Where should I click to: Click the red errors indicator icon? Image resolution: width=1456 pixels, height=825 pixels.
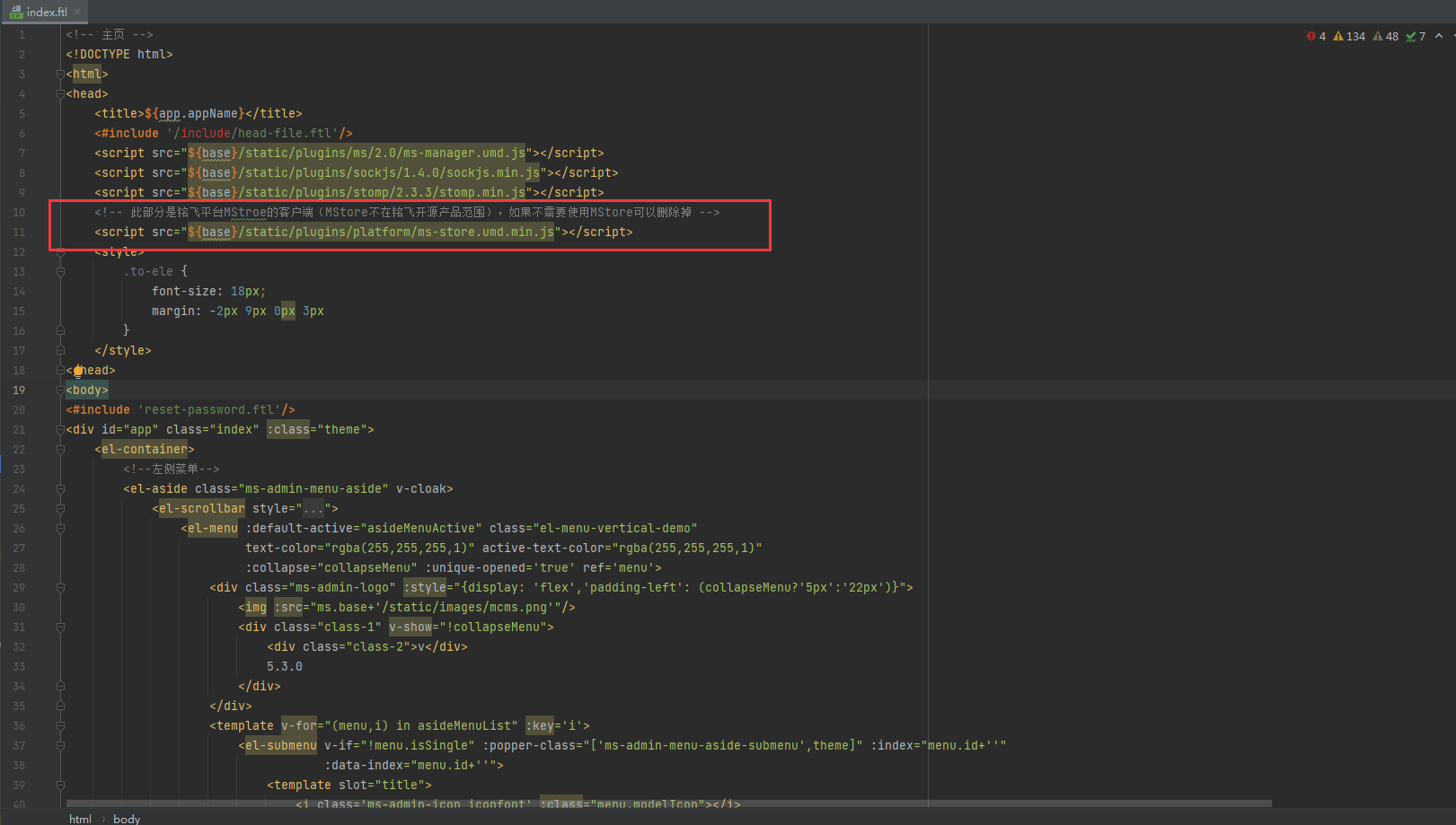(x=1311, y=36)
